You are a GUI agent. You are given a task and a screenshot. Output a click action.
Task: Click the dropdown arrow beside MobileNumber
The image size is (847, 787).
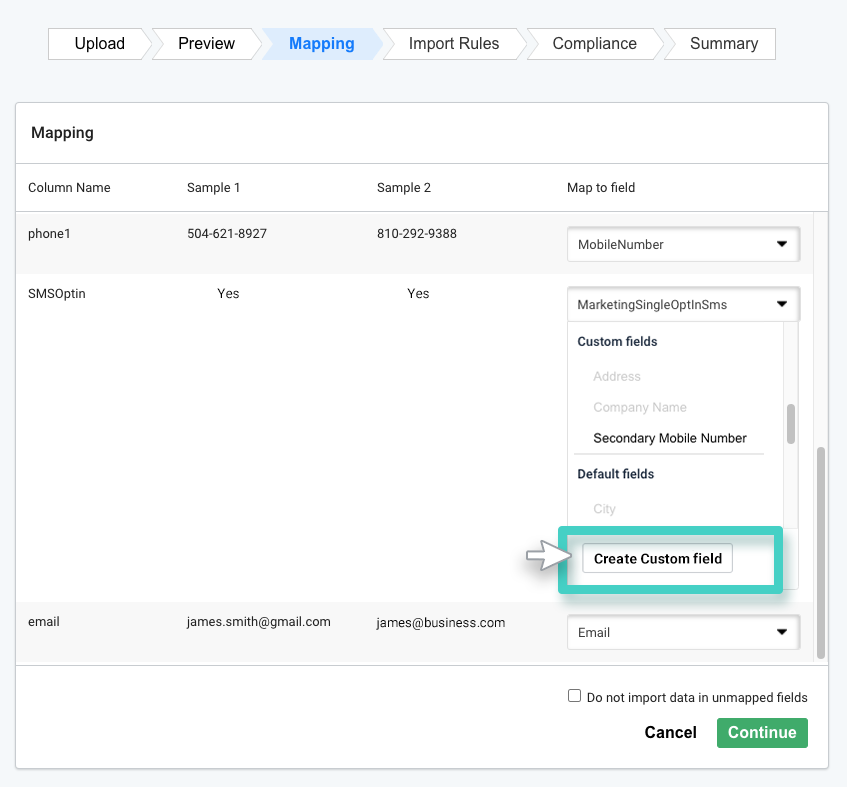[784, 243]
